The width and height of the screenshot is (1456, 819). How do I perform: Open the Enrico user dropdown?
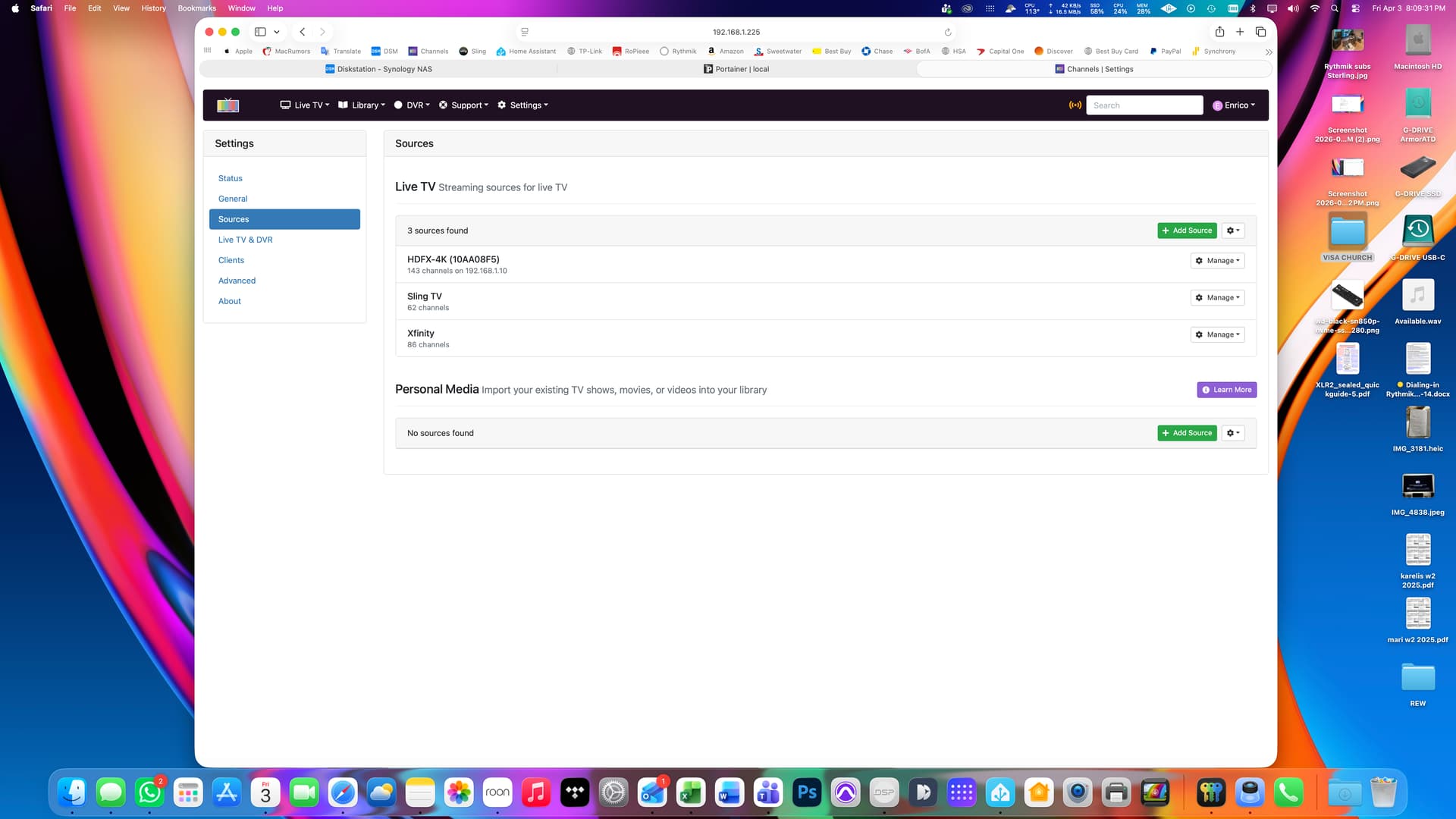tap(1234, 105)
